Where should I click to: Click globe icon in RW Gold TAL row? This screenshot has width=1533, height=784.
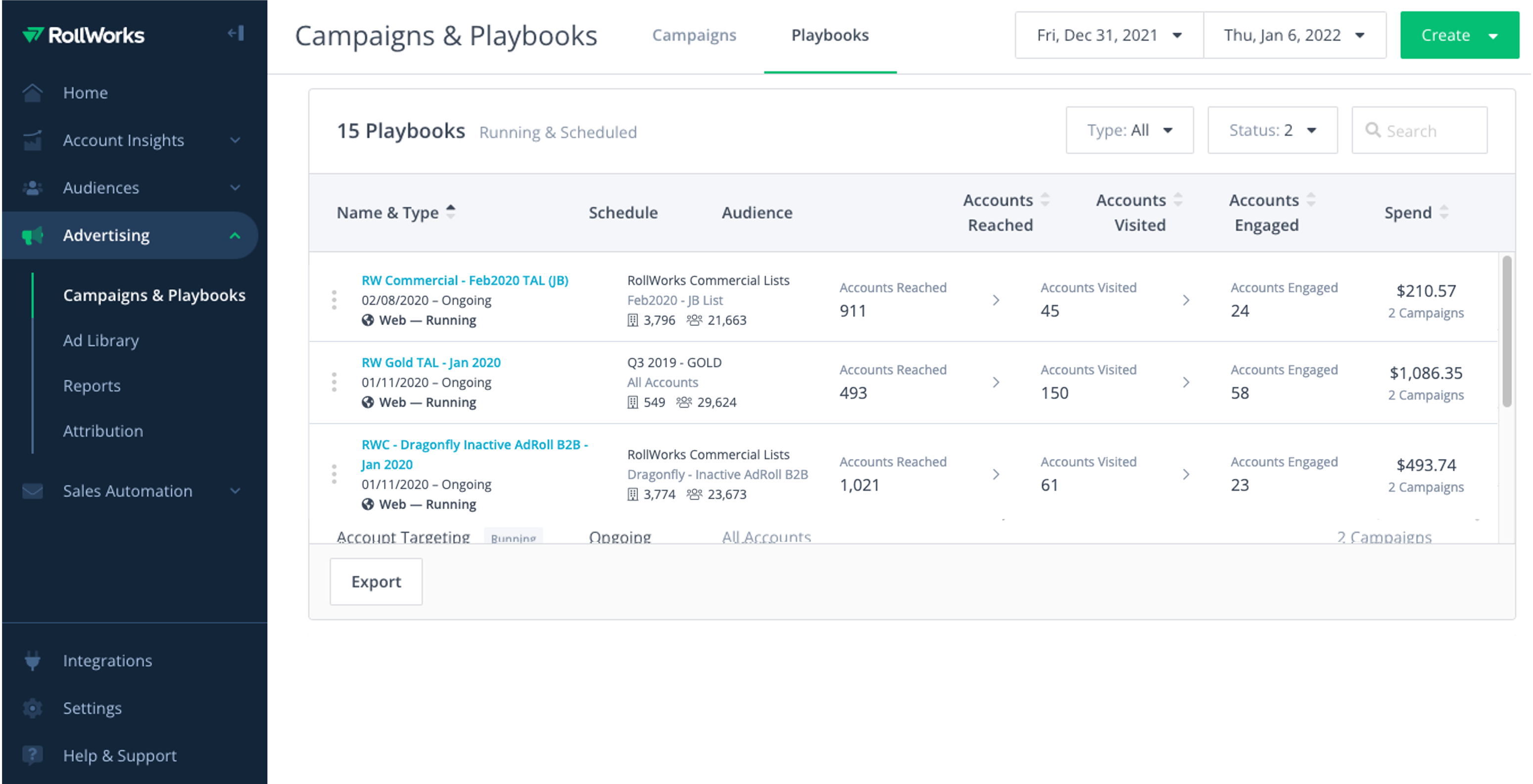tap(368, 403)
